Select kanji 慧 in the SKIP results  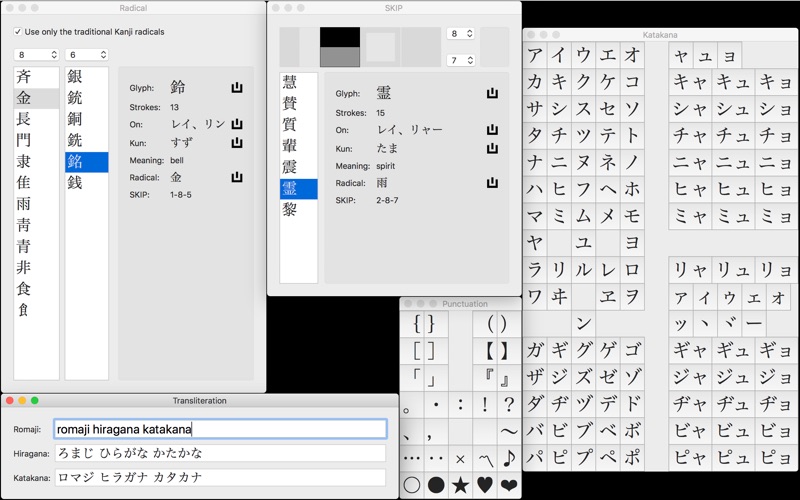(x=298, y=83)
